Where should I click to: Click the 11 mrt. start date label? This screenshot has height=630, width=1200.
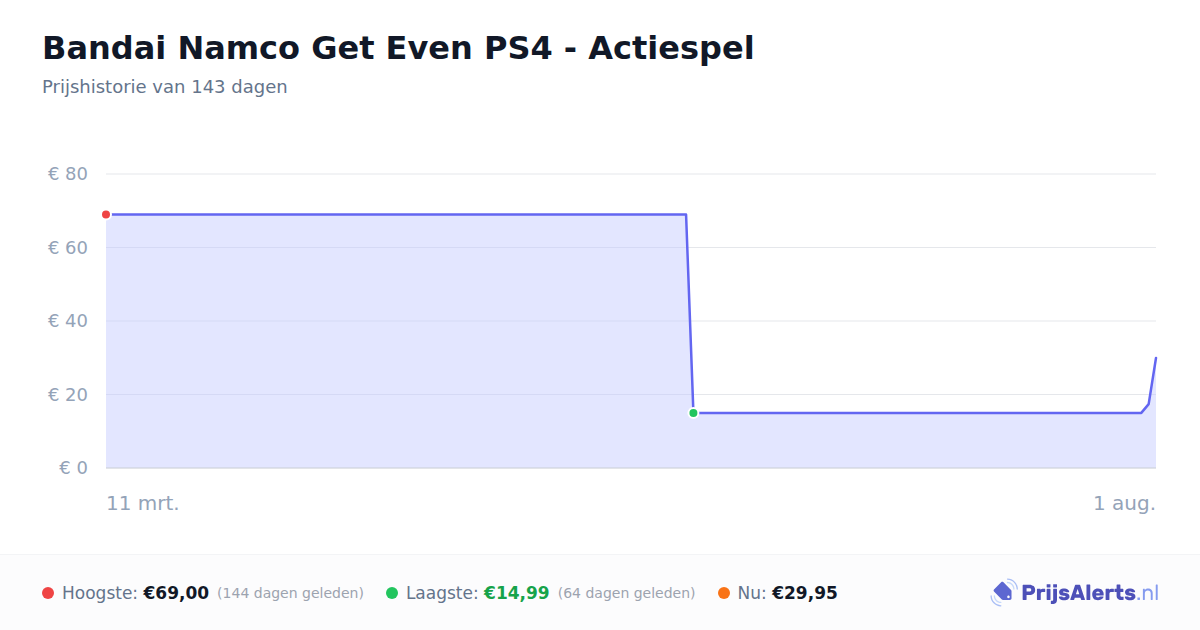143,504
